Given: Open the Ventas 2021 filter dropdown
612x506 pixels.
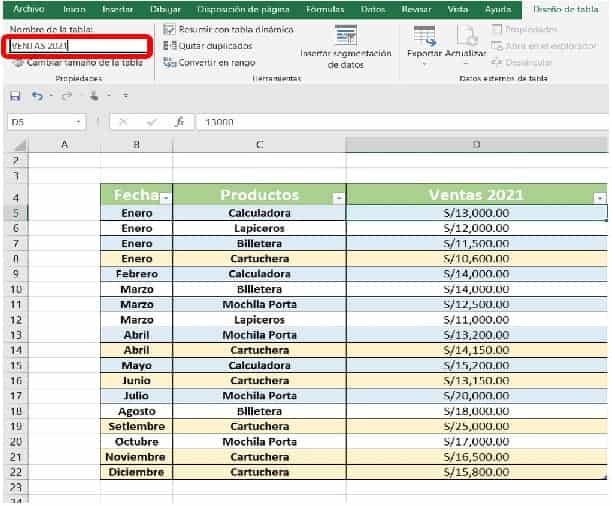Looking at the screenshot, I should [599, 198].
